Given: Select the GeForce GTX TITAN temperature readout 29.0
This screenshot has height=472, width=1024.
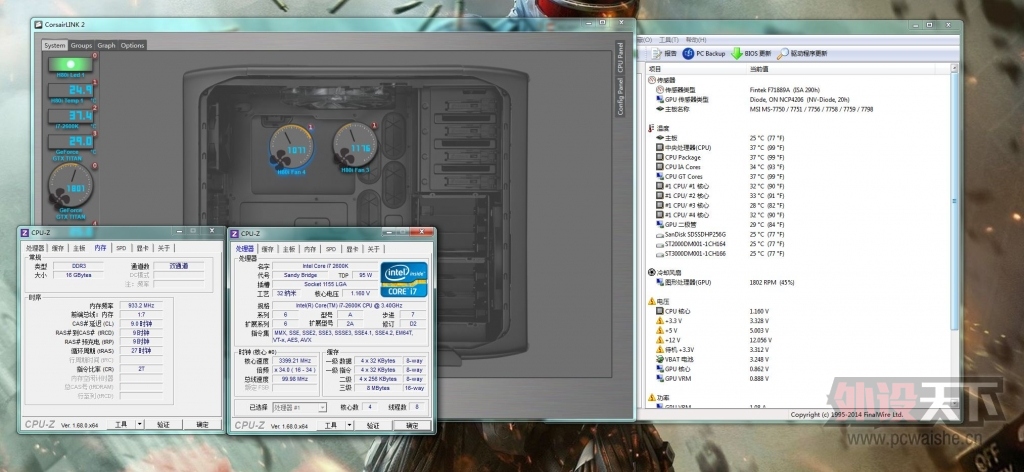Looking at the screenshot, I should [71, 141].
